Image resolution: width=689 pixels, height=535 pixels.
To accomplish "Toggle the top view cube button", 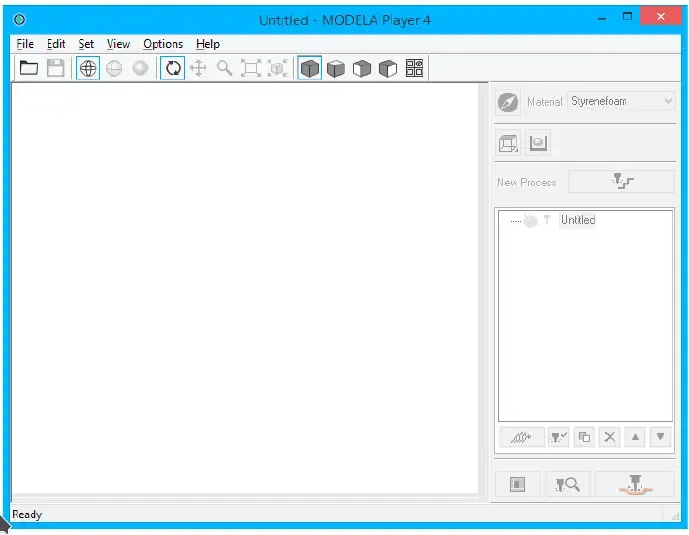I will click(310, 68).
